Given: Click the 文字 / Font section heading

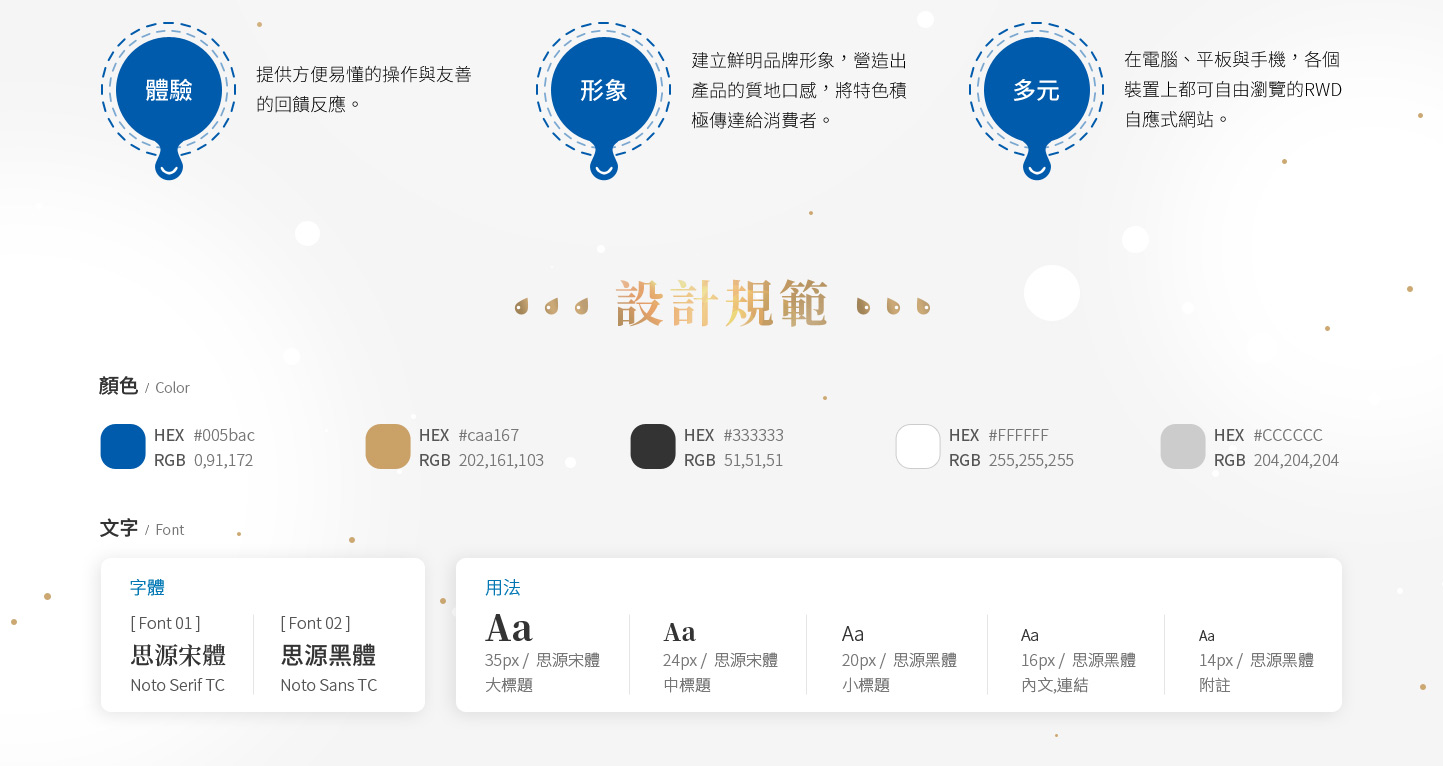Looking at the screenshot, I should 141,529.
